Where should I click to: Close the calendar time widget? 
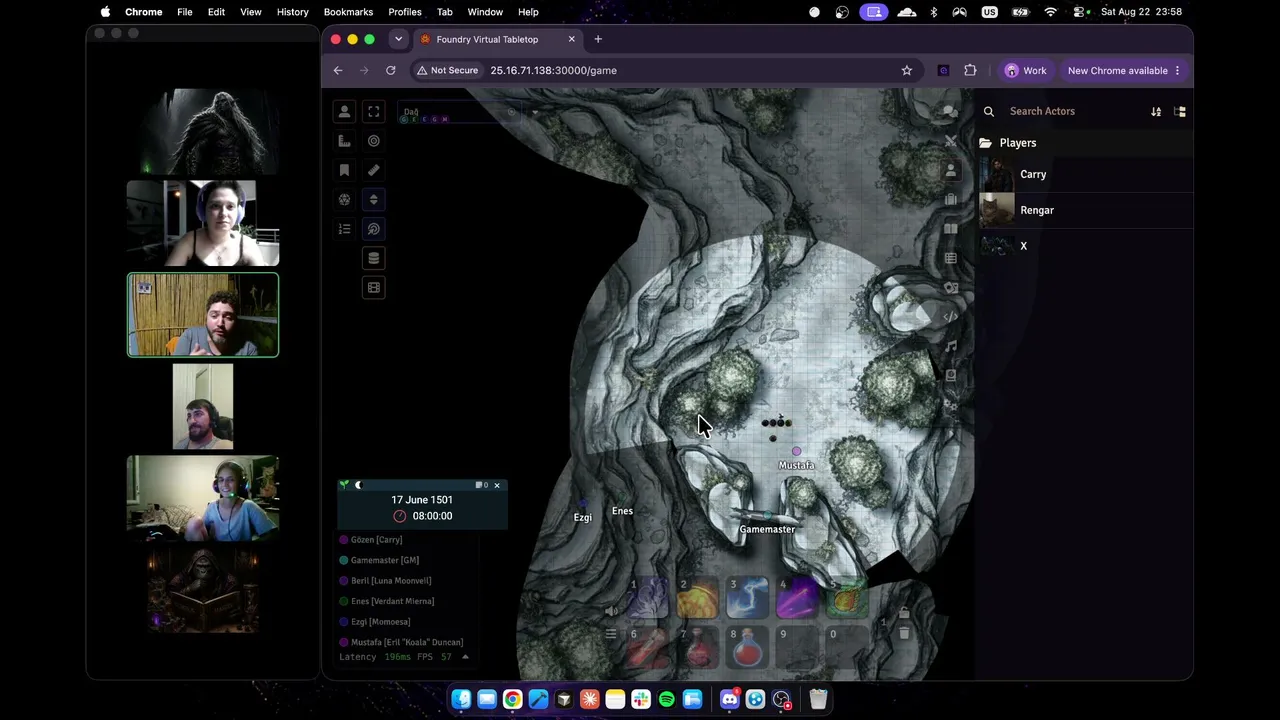point(497,485)
